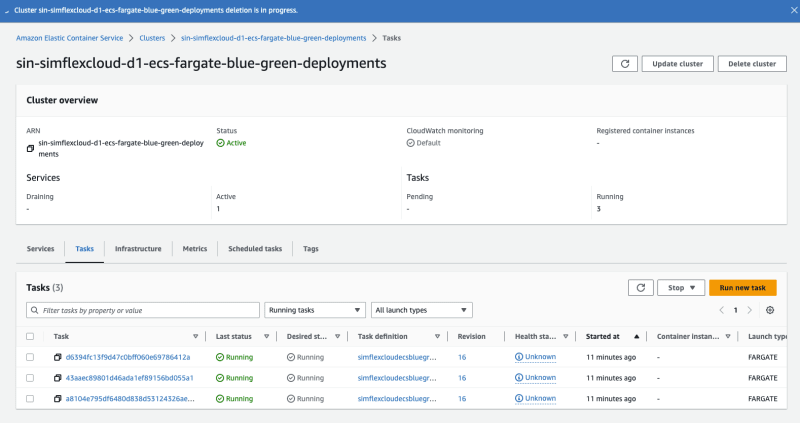The height and width of the screenshot is (423, 800).
Task: Close the deletion in progress banner
Action: pyautogui.click(x=794, y=10)
